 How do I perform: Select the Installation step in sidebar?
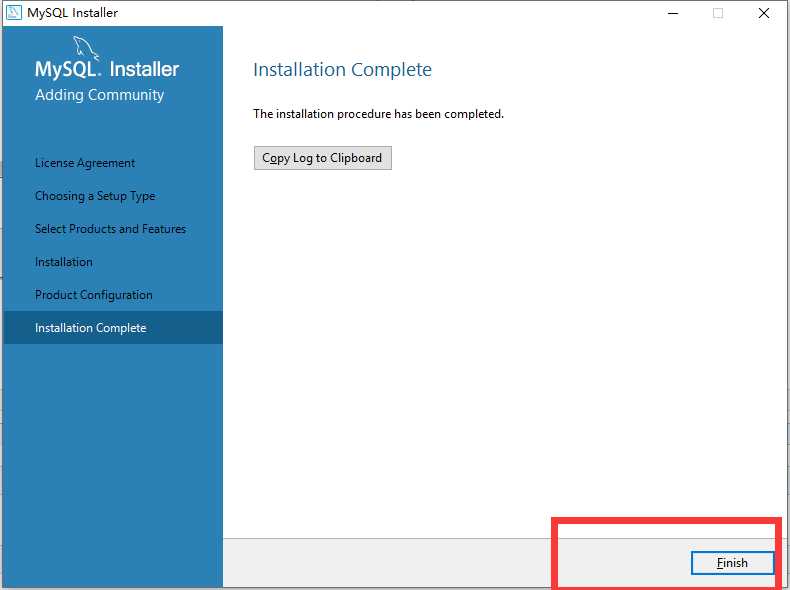point(63,262)
